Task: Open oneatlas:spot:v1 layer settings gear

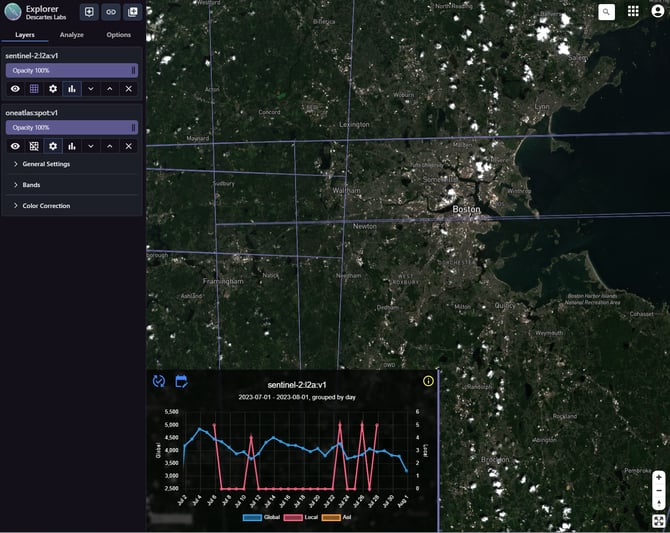Action: tap(53, 146)
